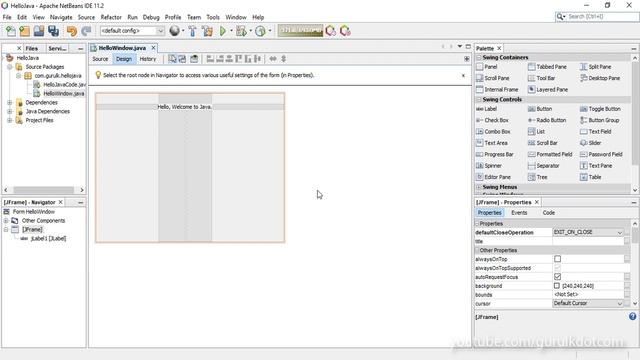This screenshot has width=640, height=360.
Task: Click the background property ellipsis button
Action: [627, 286]
